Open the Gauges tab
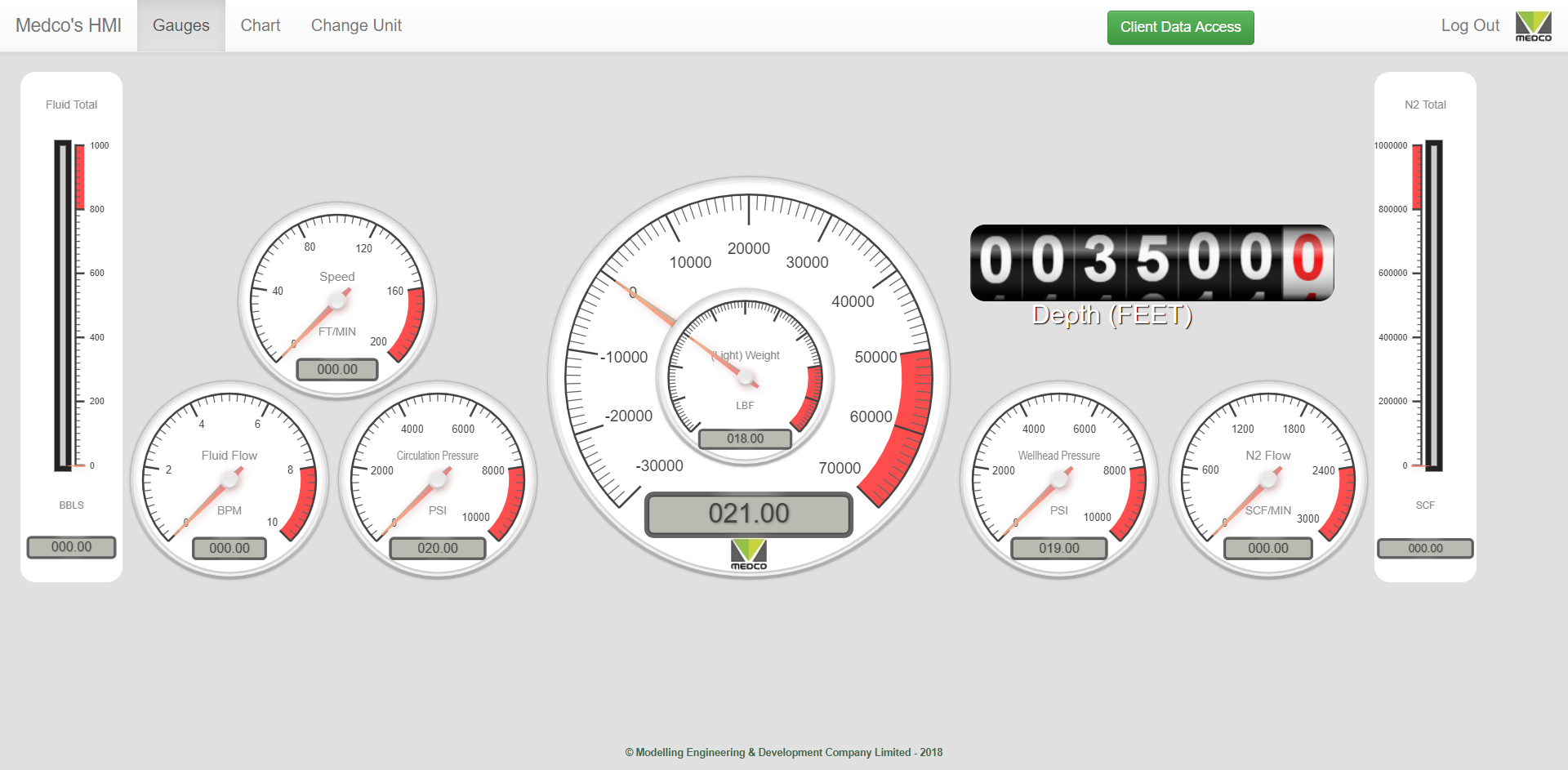The width and height of the screenshot is (1568, 770). (180, 25)
